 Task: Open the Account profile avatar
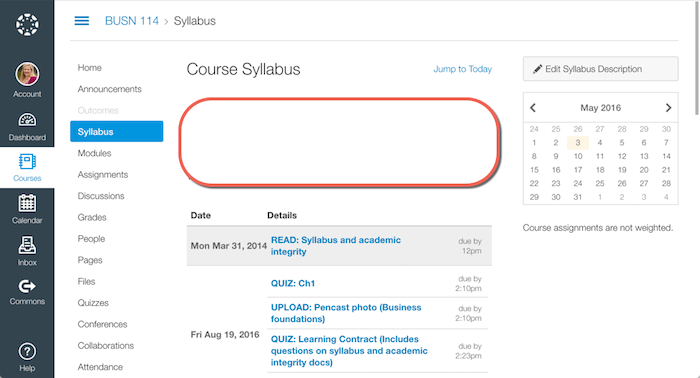tap(27, 74)
